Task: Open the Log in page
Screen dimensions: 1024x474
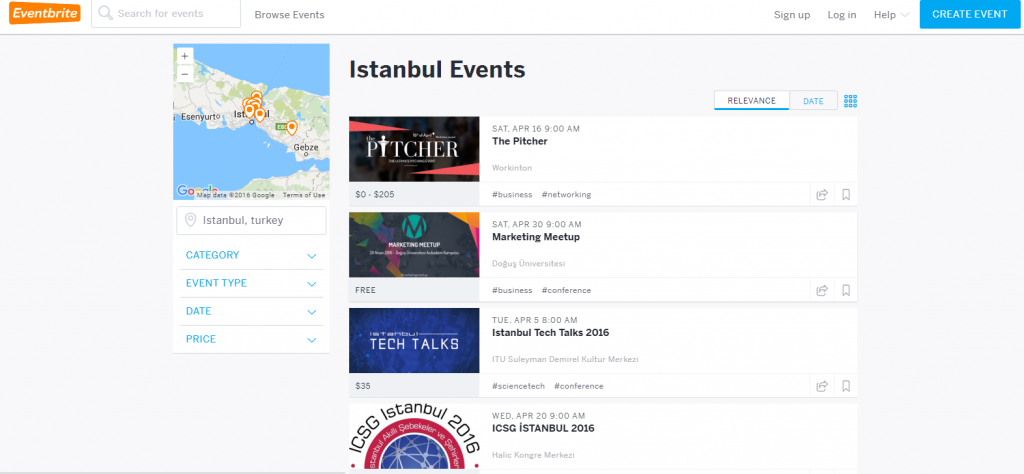Action: coord(842,14)
